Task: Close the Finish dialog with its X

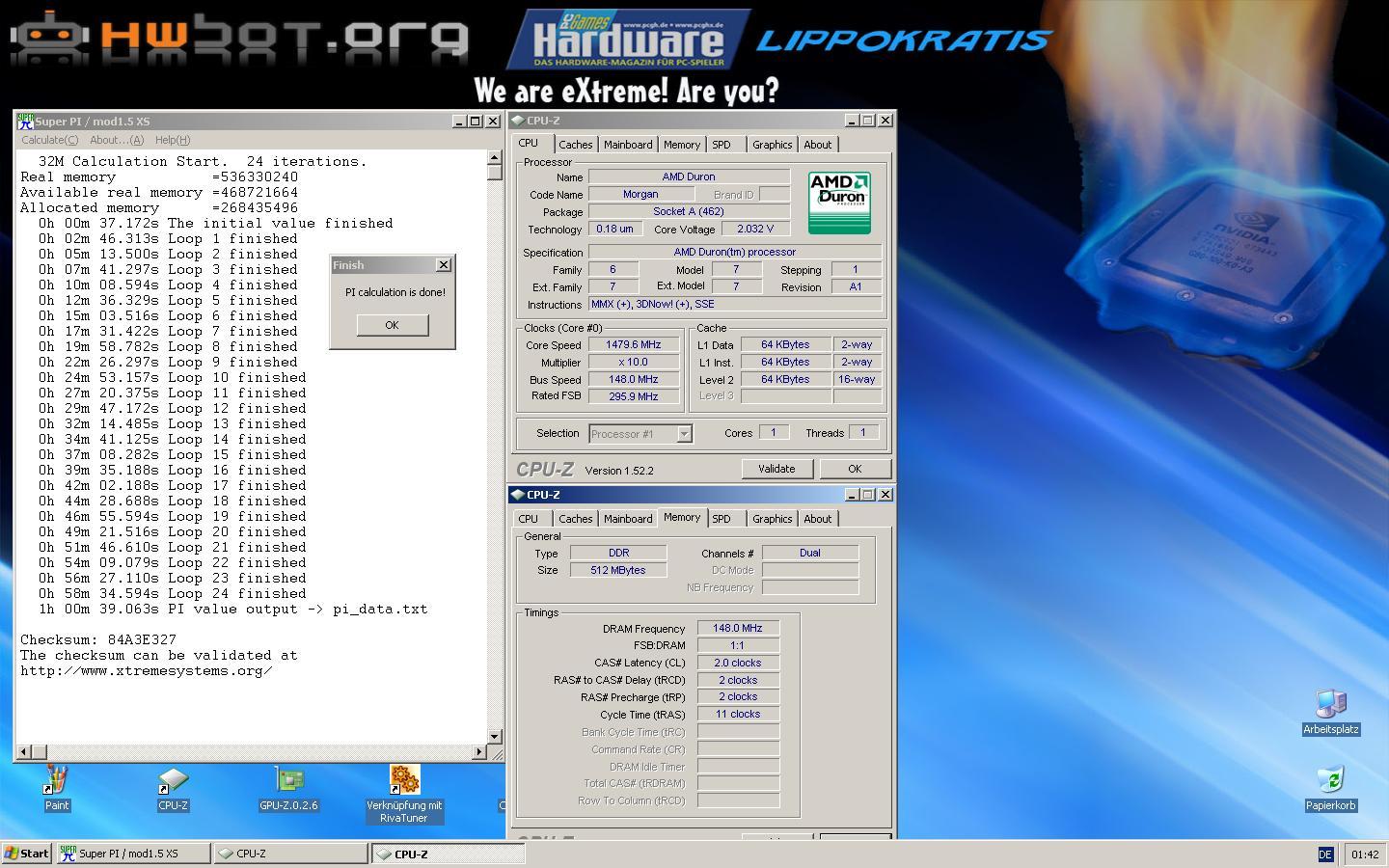Action: [443, 265]
